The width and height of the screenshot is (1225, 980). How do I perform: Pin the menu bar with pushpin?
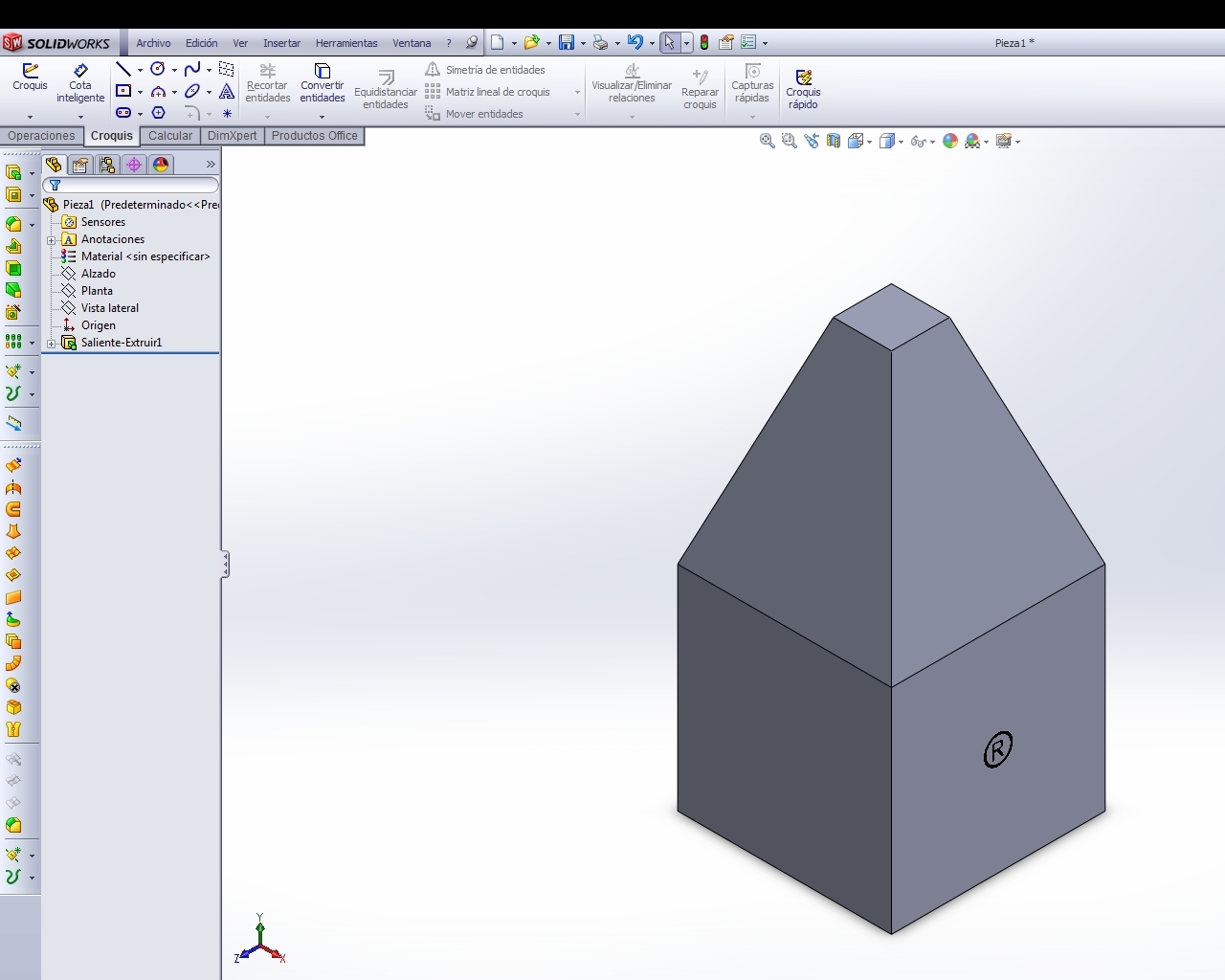coord(472,43)
